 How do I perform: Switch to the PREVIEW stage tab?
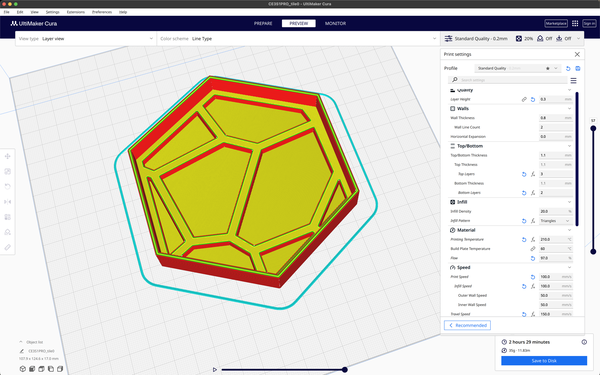coord(299,23)
